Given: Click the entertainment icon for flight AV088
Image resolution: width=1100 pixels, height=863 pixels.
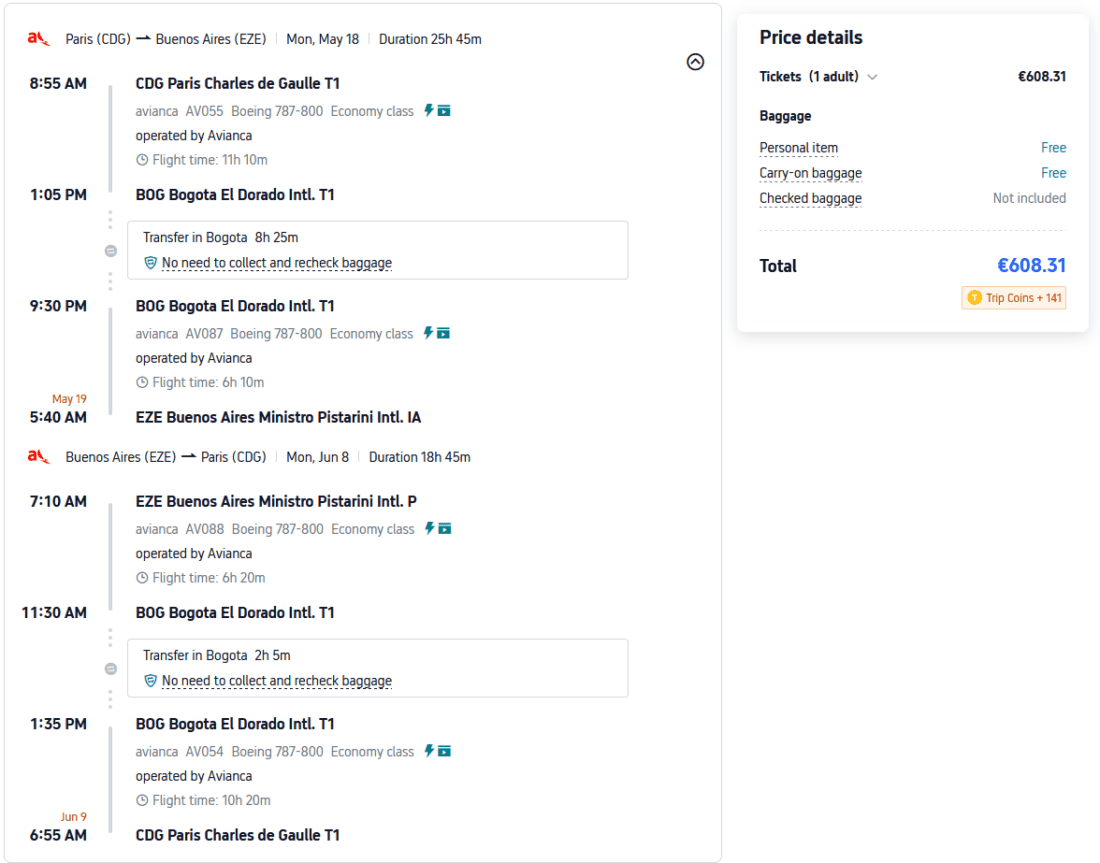Looking at the screenshot, I should click(x=445, y=529).
